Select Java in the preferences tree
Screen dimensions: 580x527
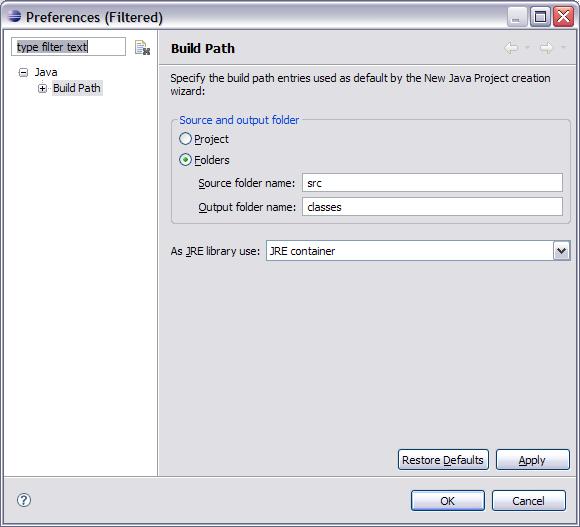[x=46, y=72]
